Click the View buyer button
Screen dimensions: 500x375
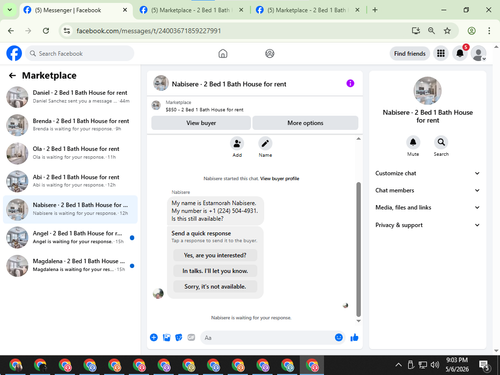201,123
